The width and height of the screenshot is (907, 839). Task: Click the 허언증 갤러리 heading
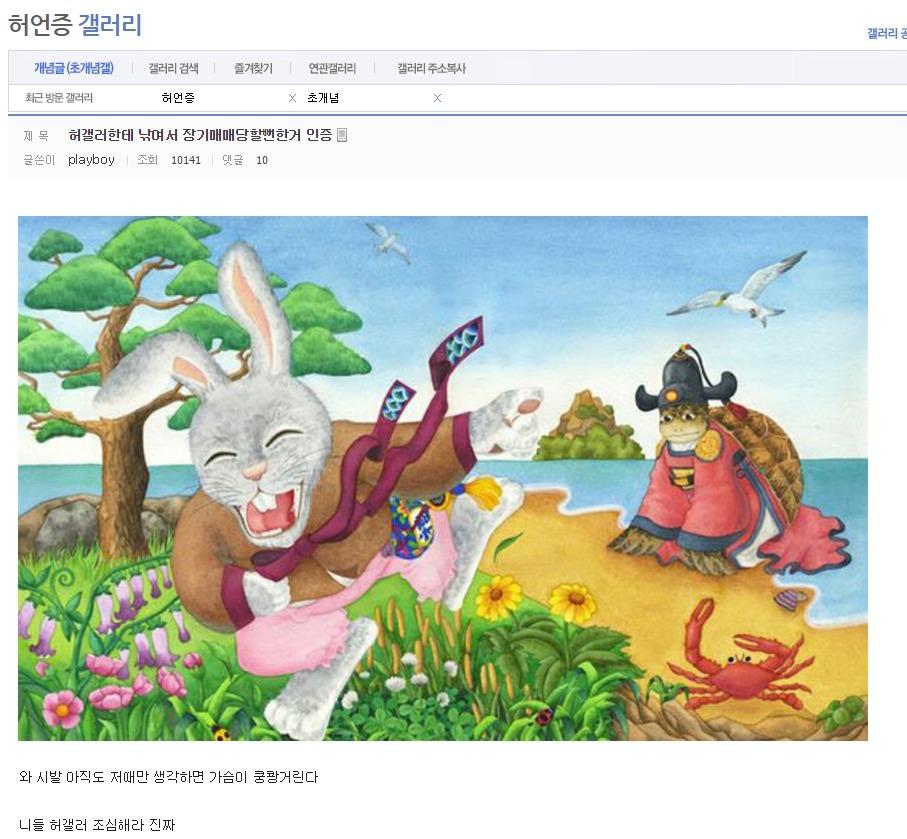(x=75, y=25)
